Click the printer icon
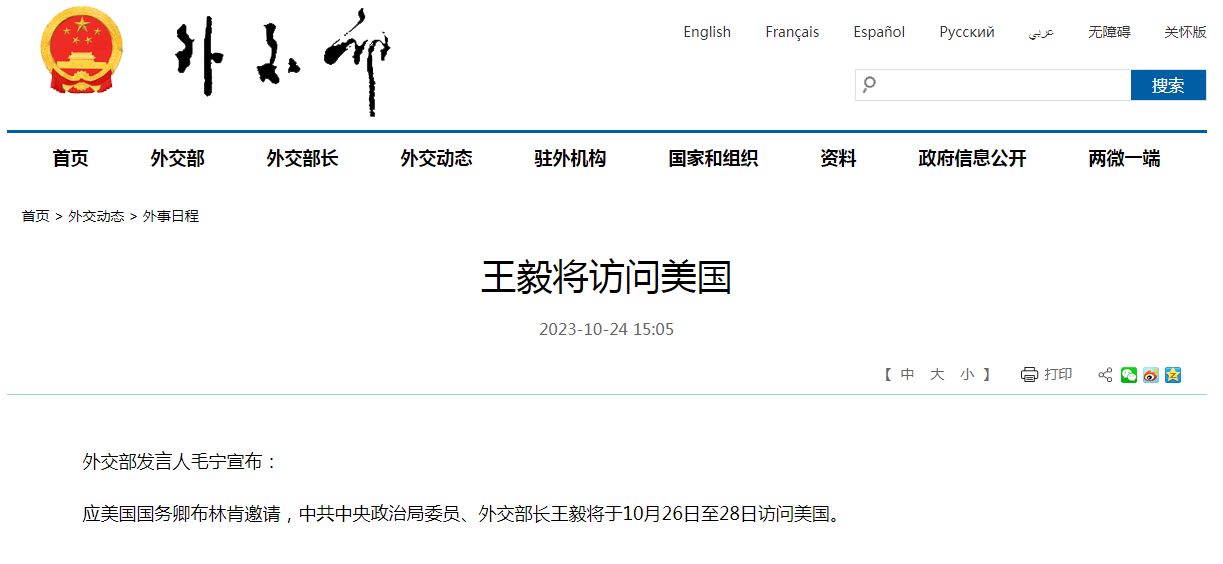The width and height of the screenshot is (1223, 564). [1029, 375]
